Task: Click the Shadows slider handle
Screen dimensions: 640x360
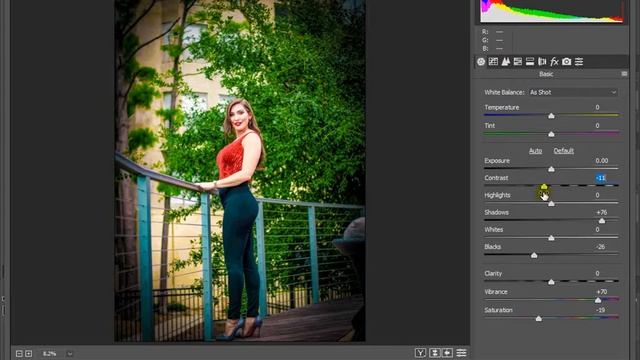Action: (x=602, y=221)
